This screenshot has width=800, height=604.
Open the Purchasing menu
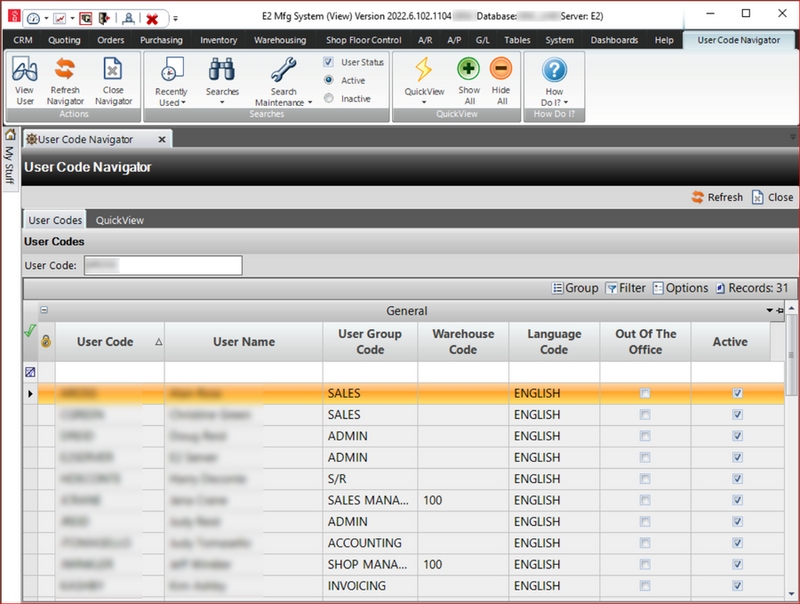161,40
